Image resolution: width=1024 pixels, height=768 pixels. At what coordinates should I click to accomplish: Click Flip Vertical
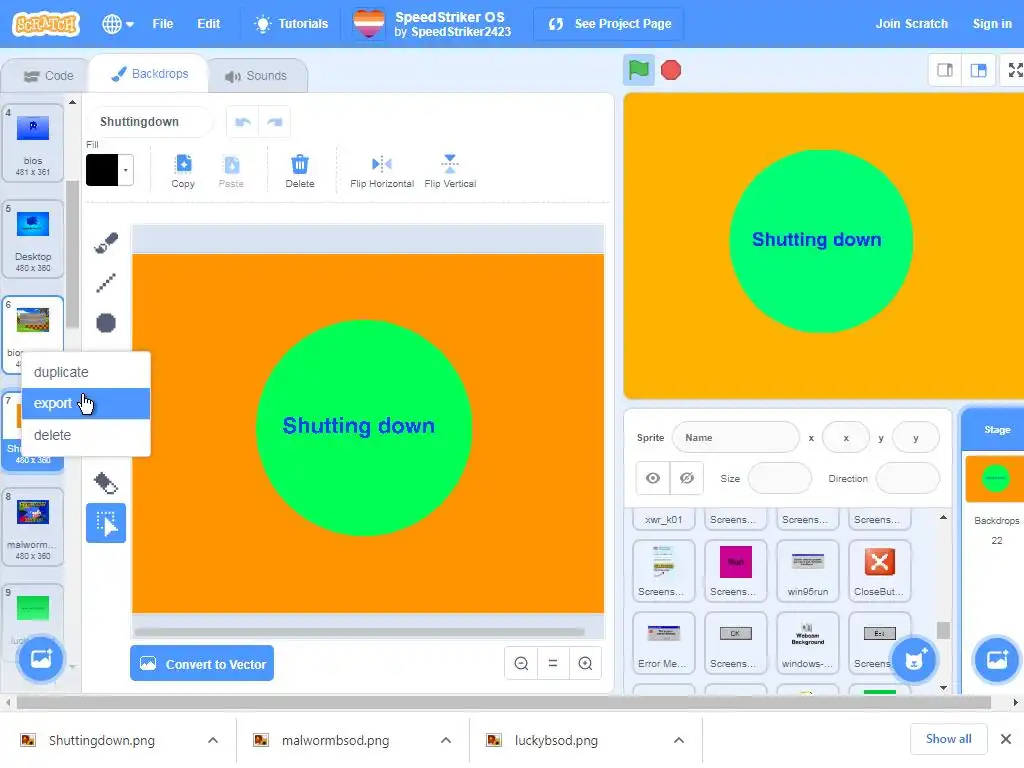click(x=450, y=171)
